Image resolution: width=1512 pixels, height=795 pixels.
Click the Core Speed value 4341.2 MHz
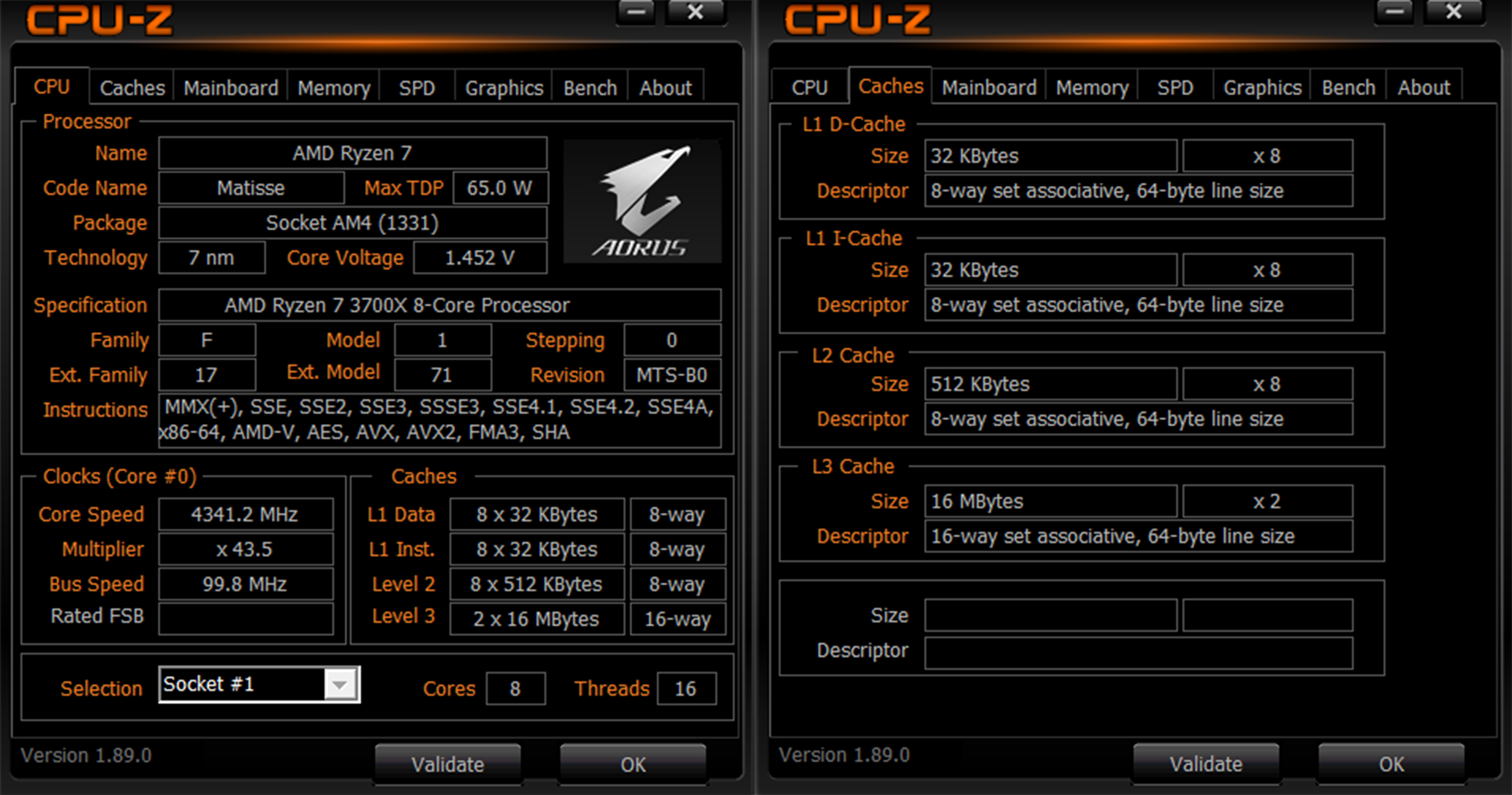tap(246, 514)
